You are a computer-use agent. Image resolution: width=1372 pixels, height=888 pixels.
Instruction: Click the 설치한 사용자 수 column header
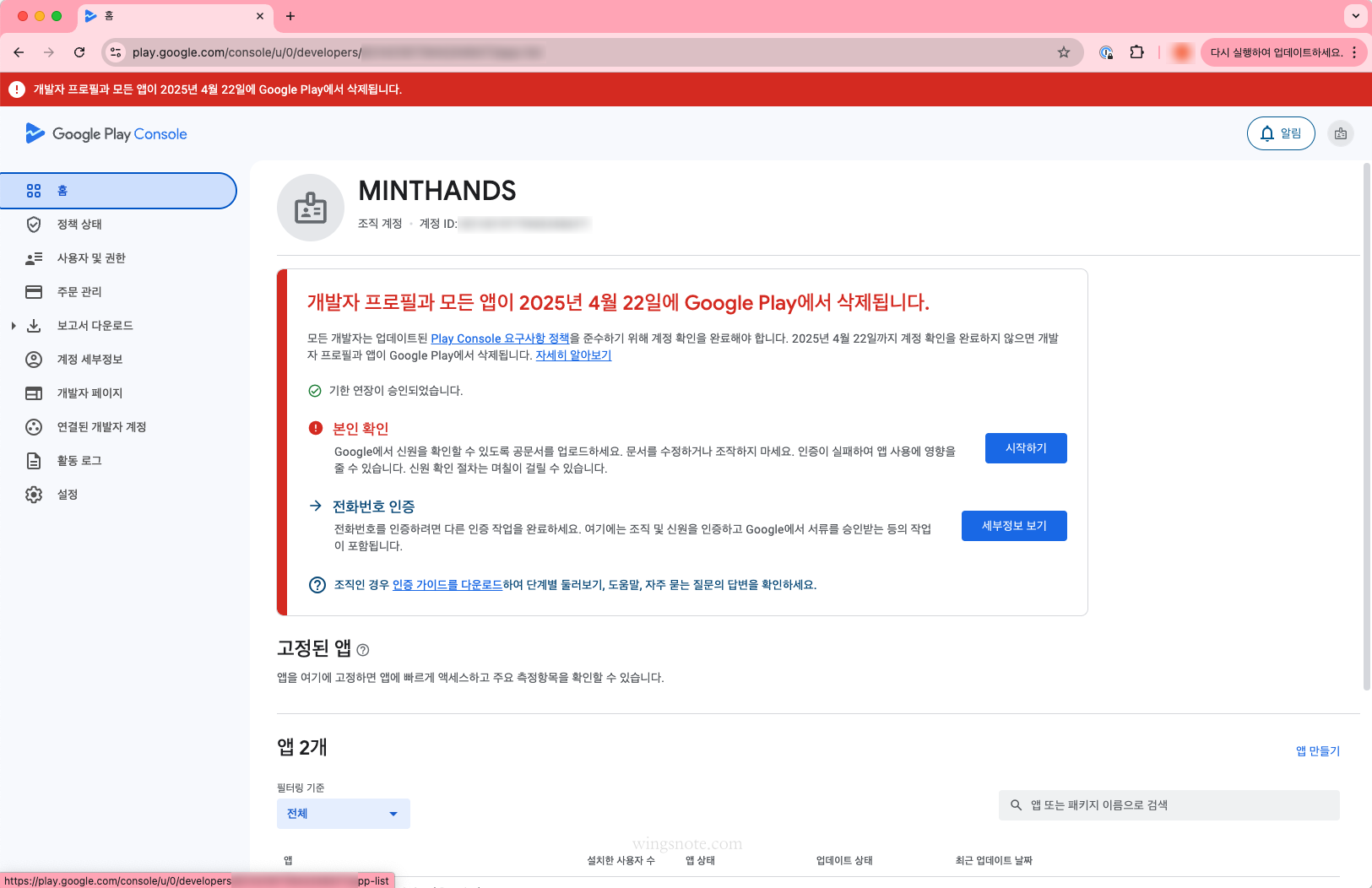tap(621, 861)
